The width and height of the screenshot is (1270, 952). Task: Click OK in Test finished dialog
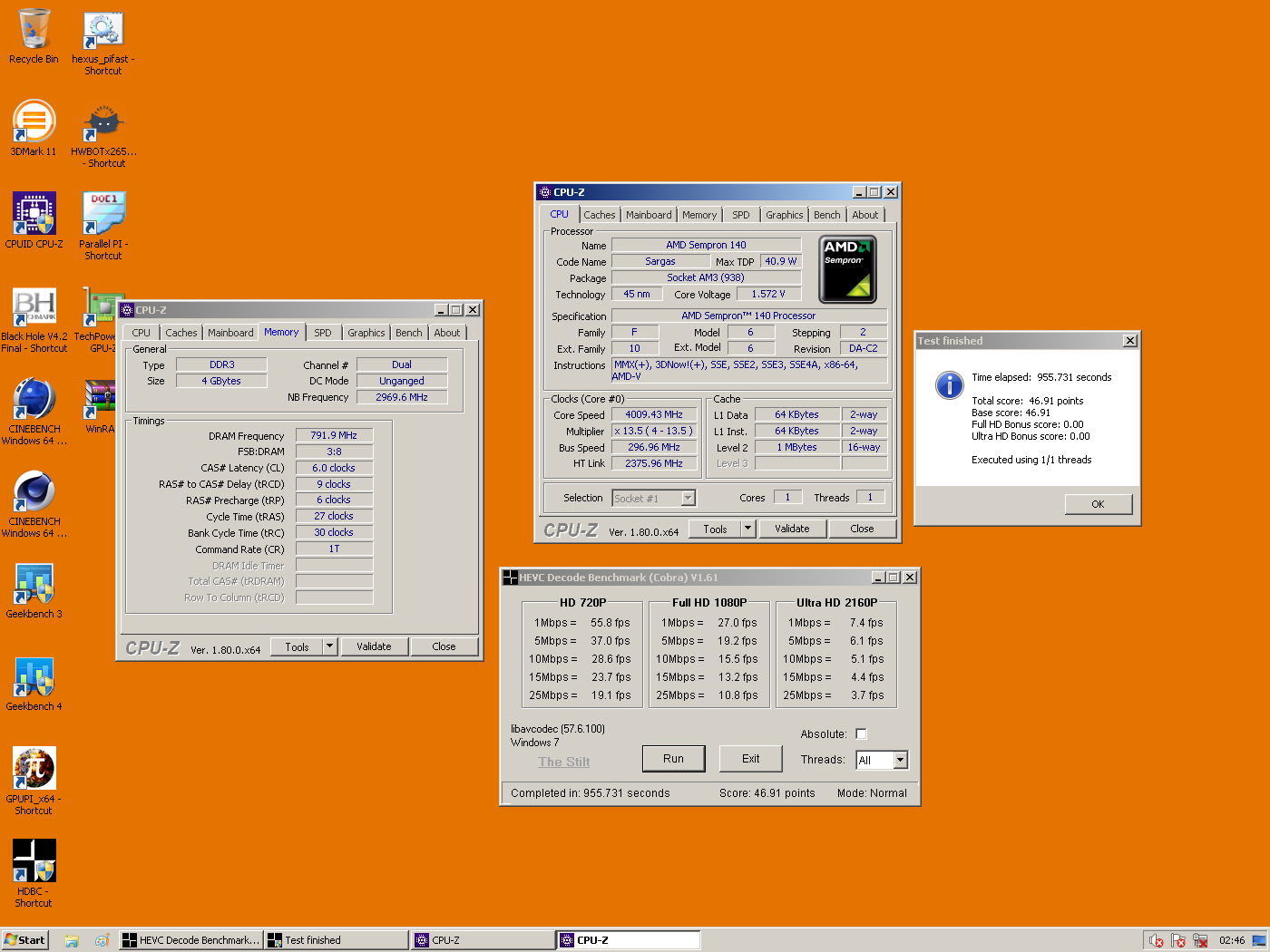(1098, 504)
